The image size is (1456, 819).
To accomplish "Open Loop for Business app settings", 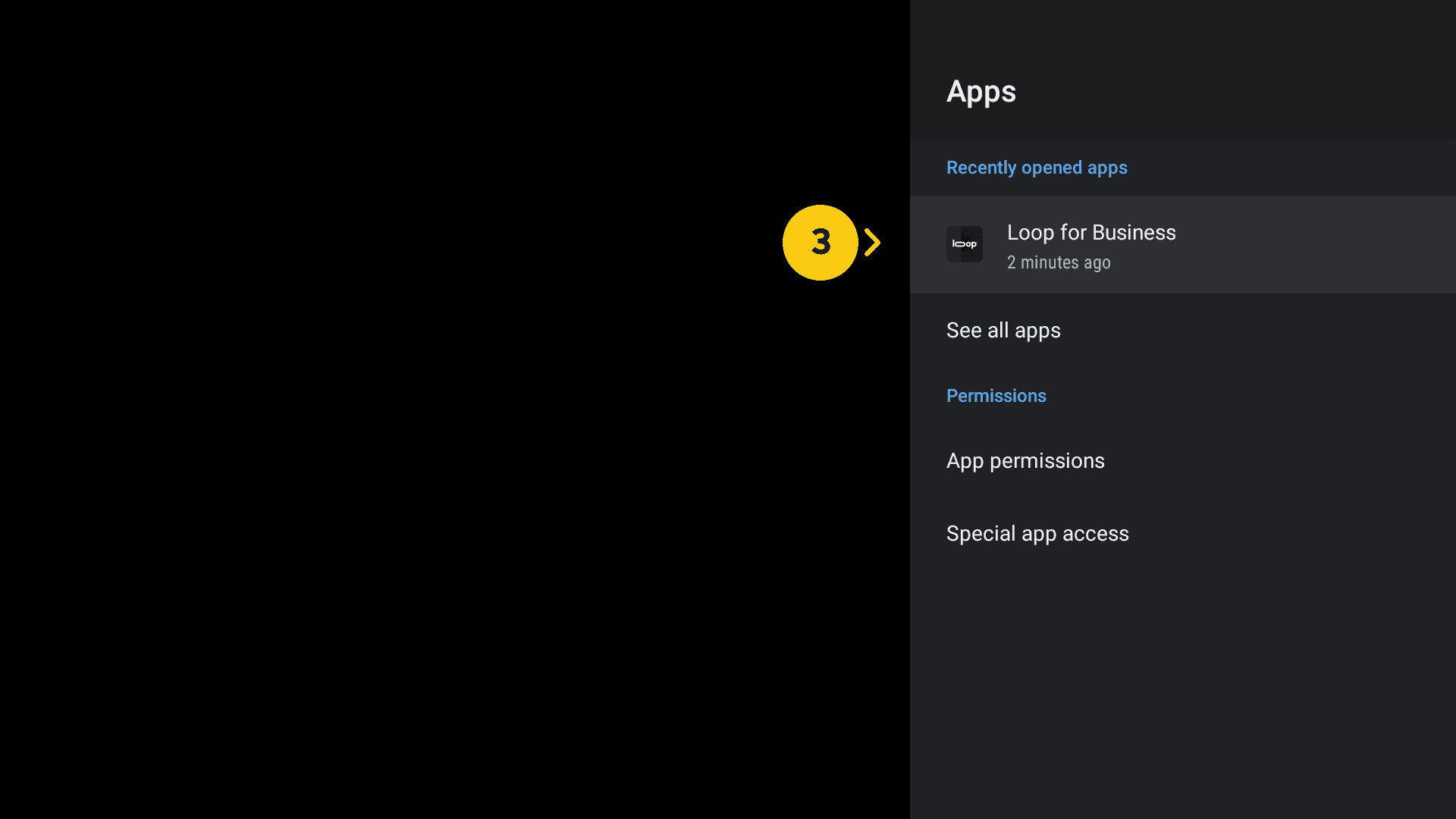I will (1181, 245).
